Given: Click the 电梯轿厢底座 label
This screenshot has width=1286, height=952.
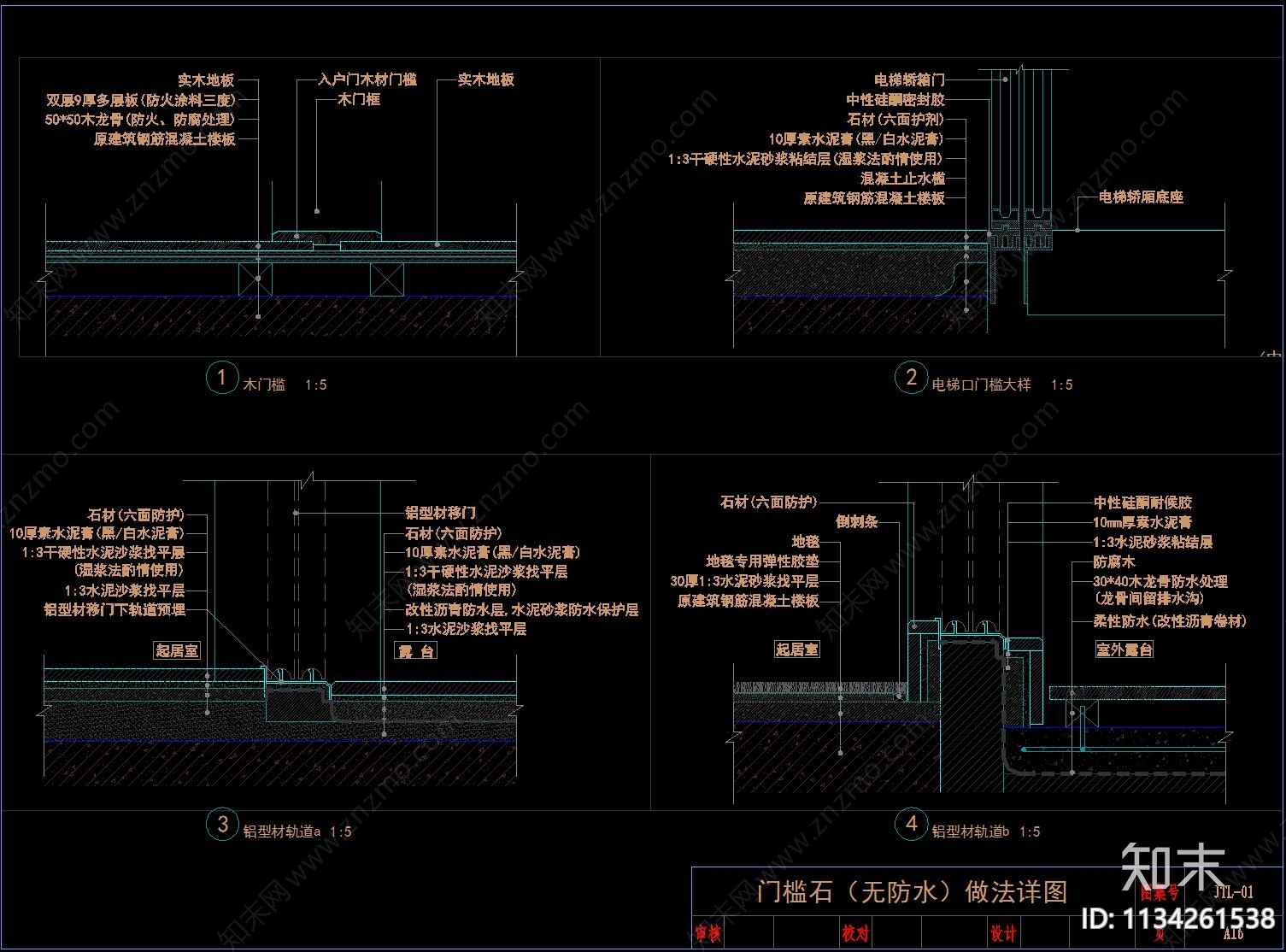Looking at the screenshot, I should click(1142, 197).
